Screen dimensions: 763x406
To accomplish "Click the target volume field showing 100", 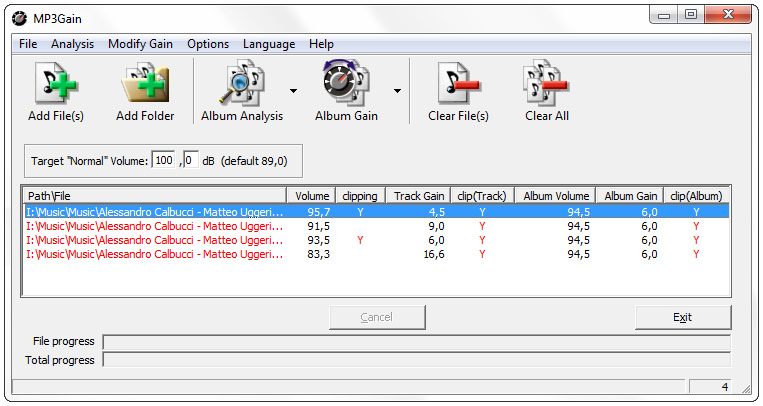I will click(164, 160).
